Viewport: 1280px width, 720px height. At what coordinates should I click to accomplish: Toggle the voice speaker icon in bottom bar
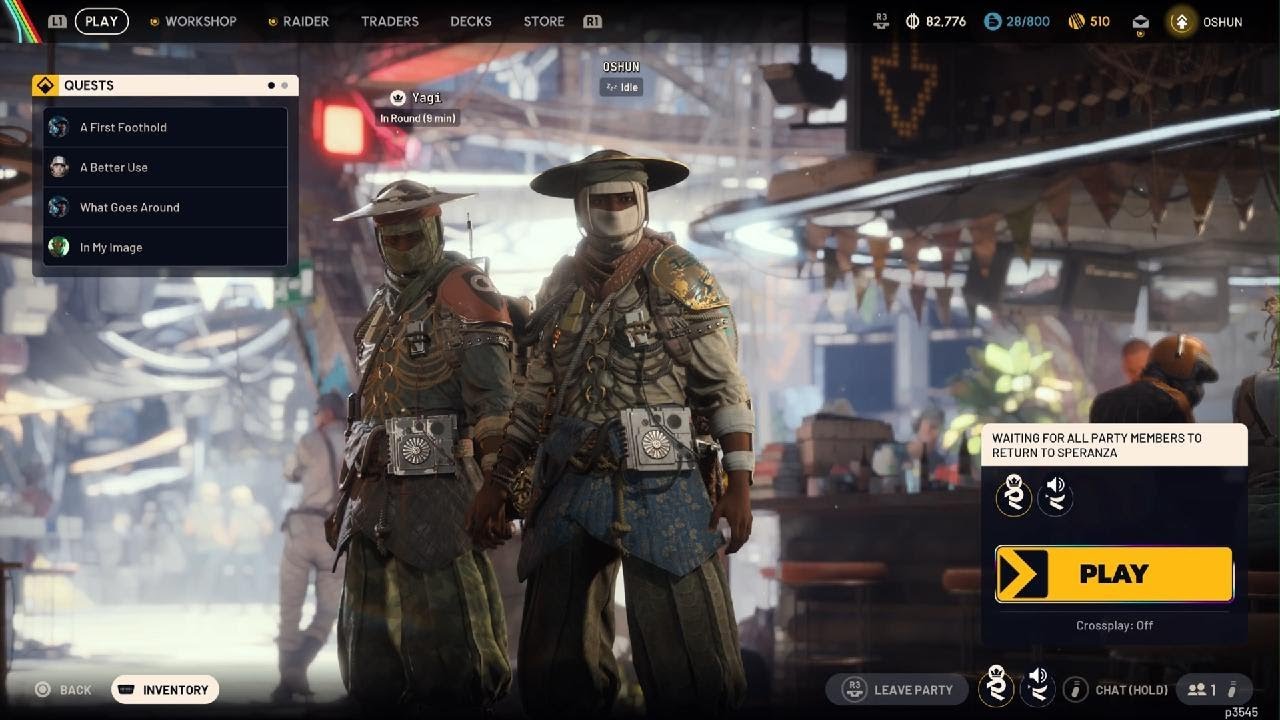click(1038, 687)
